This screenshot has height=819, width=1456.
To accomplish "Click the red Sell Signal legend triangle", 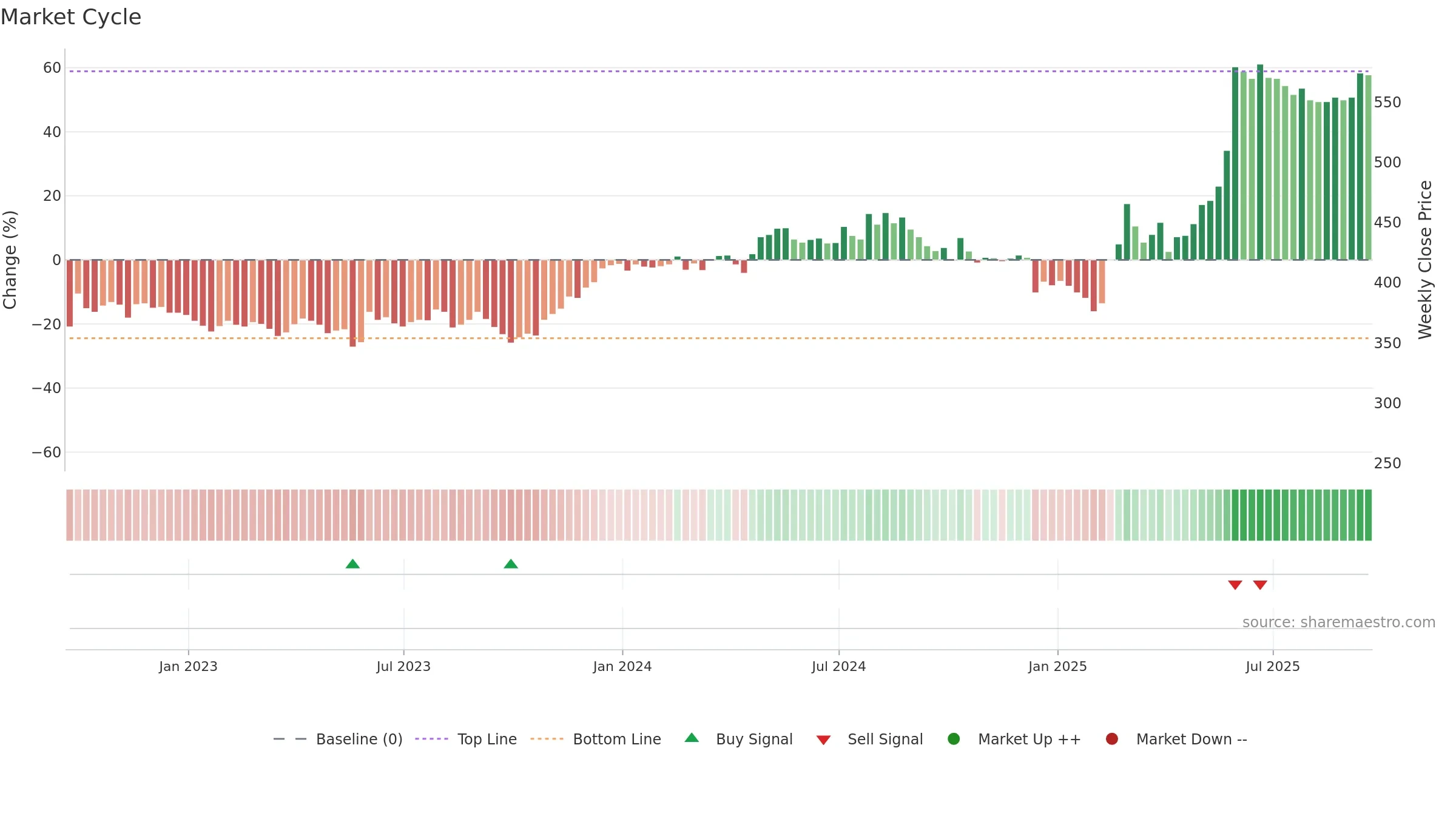I will pos(823,740).
